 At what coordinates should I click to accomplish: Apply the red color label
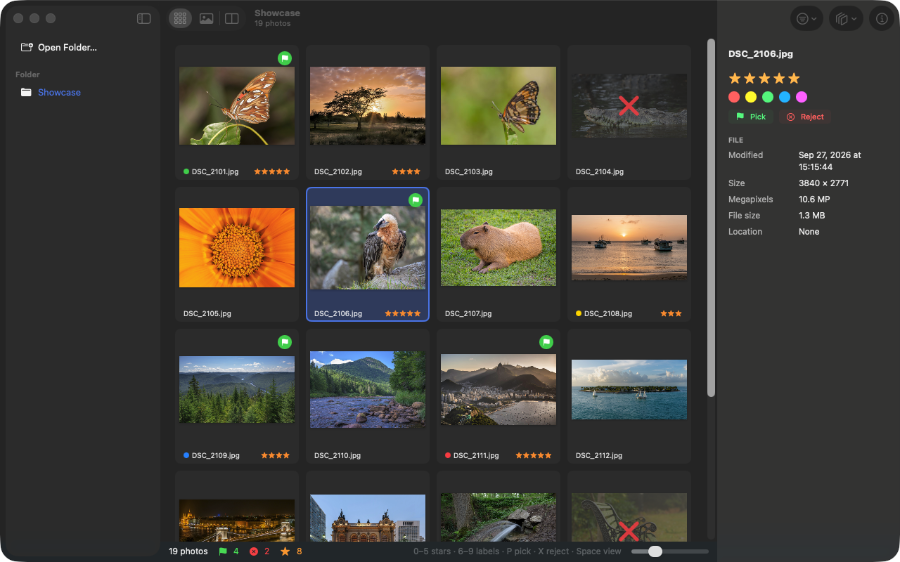tap(734, 97)
